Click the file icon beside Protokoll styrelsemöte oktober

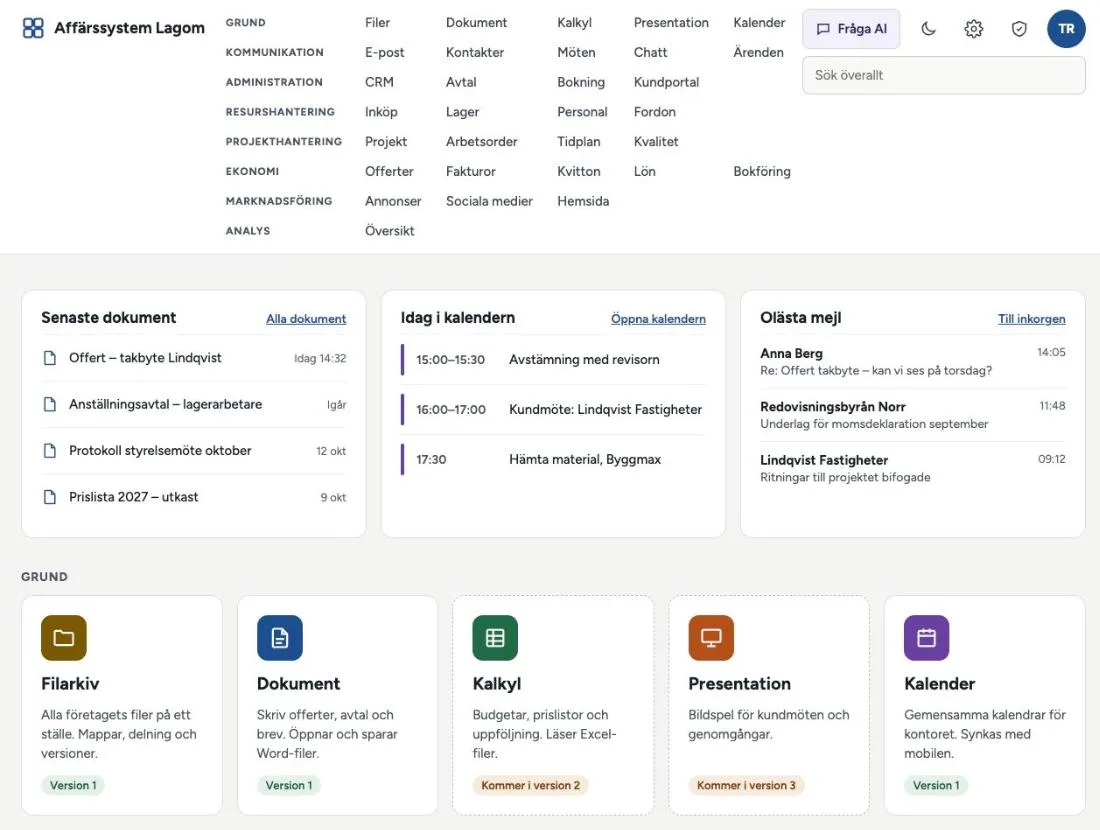point(50,450)
